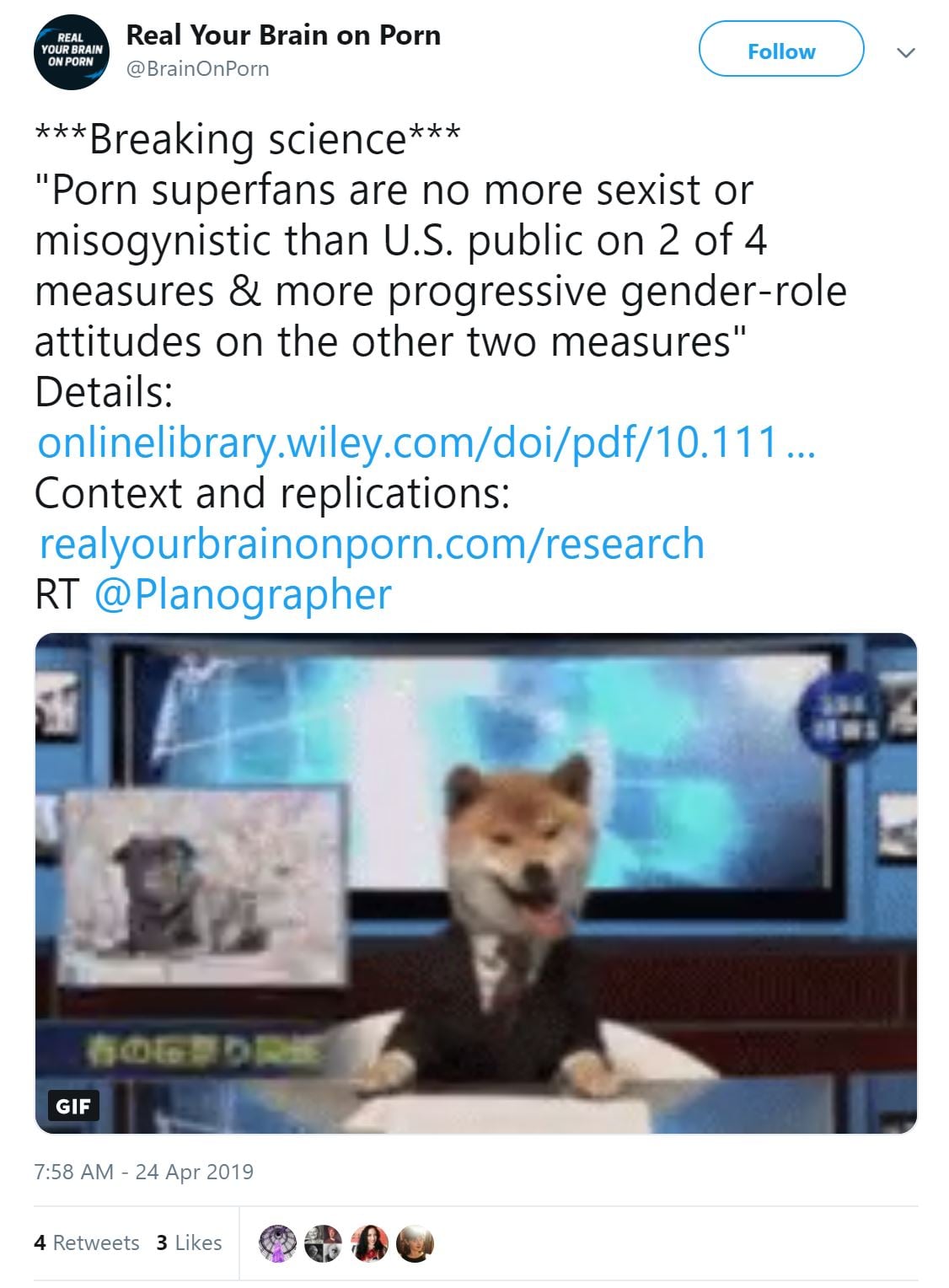Screen dimensions: 949x1288
Task: View the 4 Retweets list
Action: pos(87,1242)
